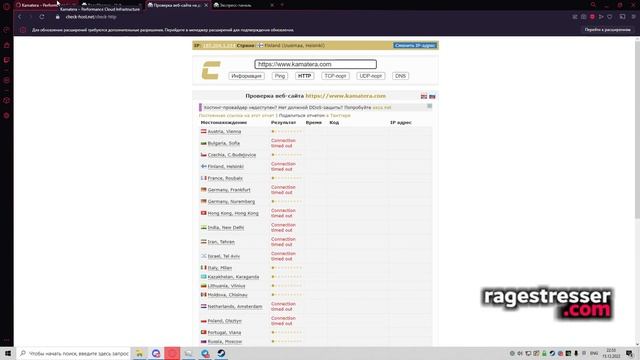640x360 pixels.
Task: Click the Israel, Tel Aviv location link
Action: 224,256
